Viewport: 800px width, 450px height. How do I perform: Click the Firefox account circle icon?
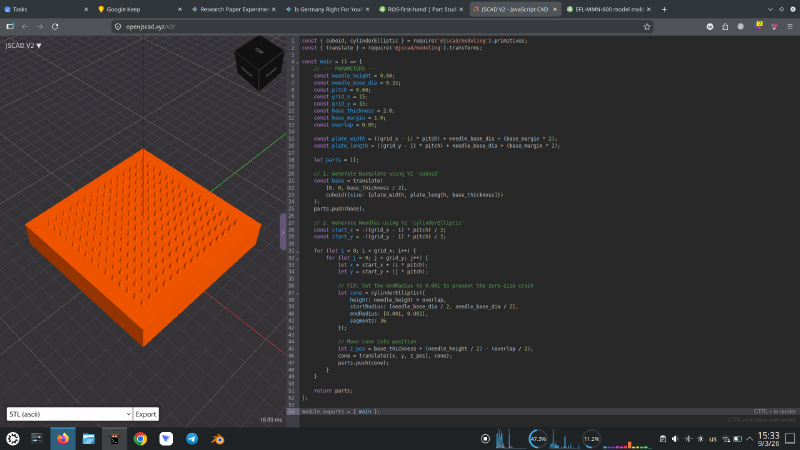tap(741, 27)
